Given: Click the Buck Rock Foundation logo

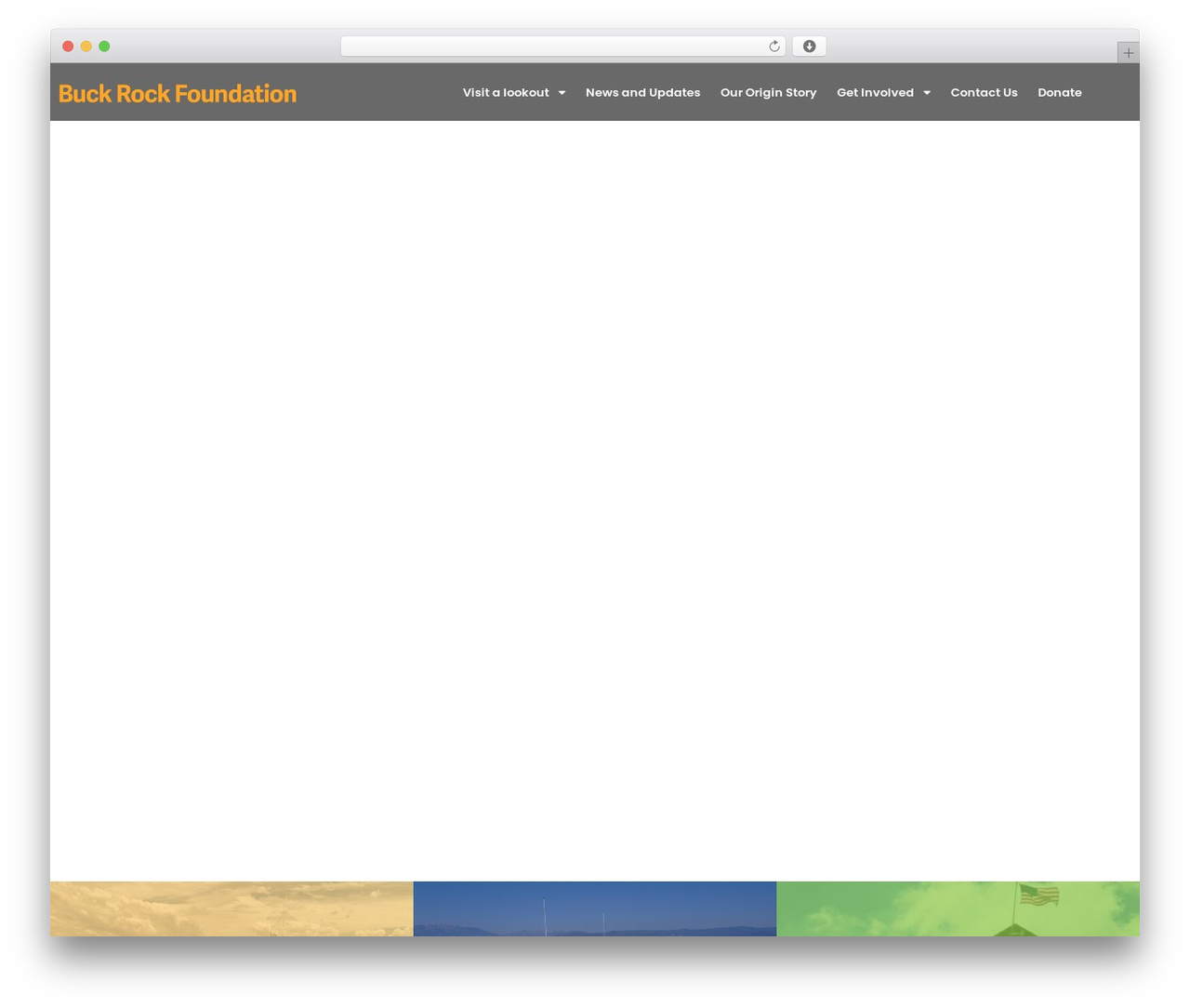Looking at the screenshot, I should (x=178, y=93).
